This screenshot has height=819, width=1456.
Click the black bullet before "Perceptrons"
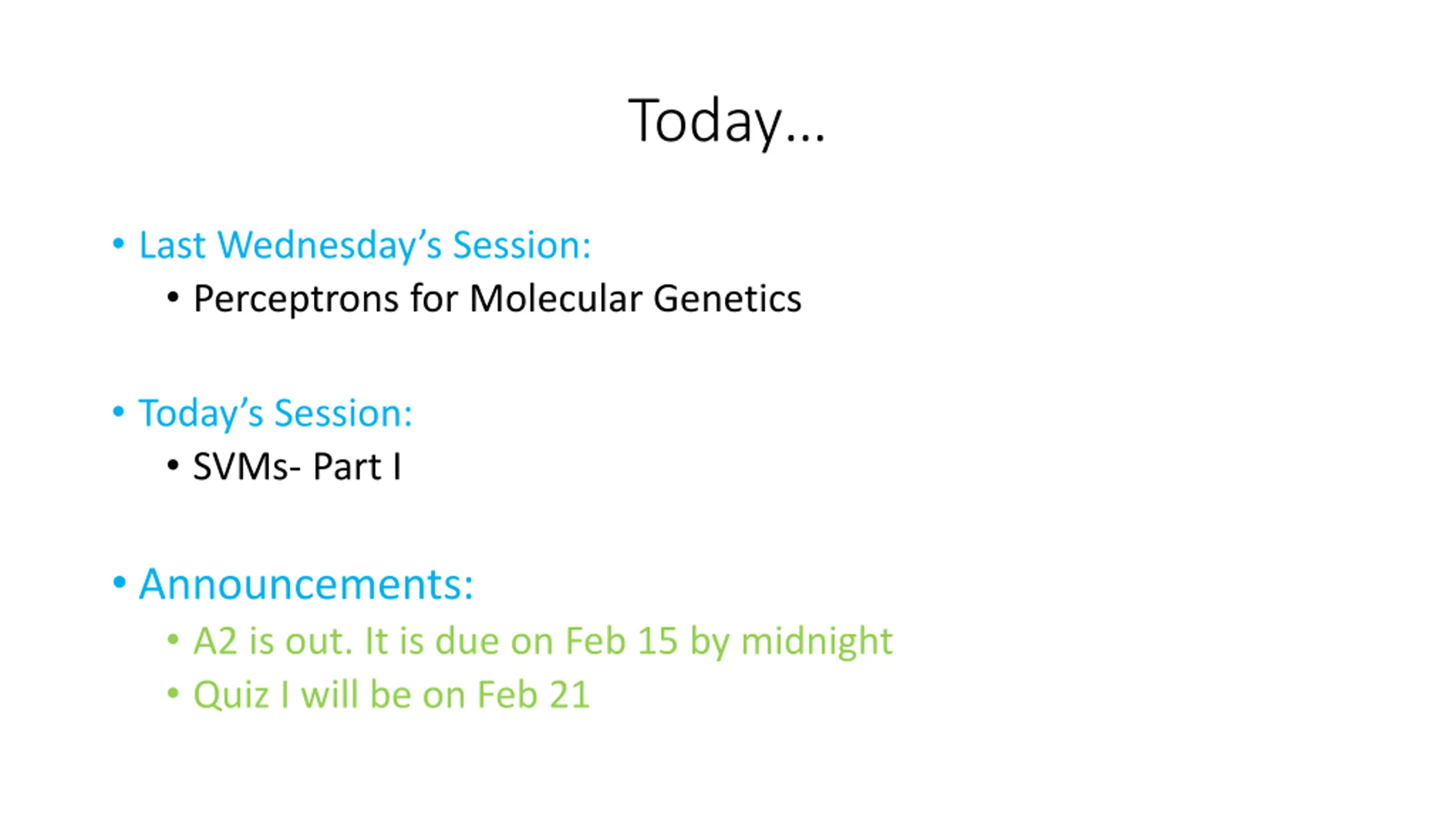coord(173,297)
